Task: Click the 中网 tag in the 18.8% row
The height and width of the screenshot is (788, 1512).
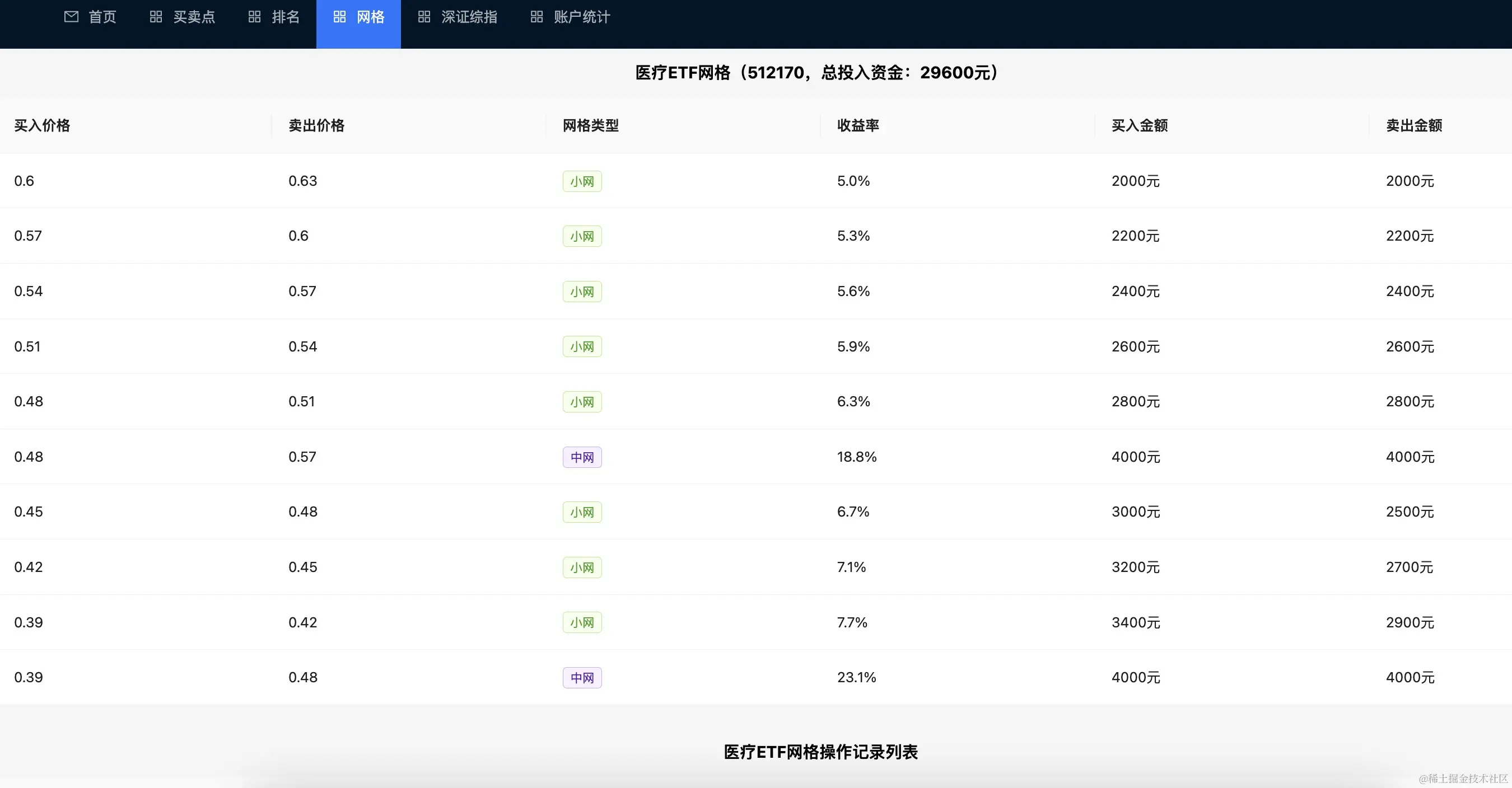Action: tap(582, 457)
